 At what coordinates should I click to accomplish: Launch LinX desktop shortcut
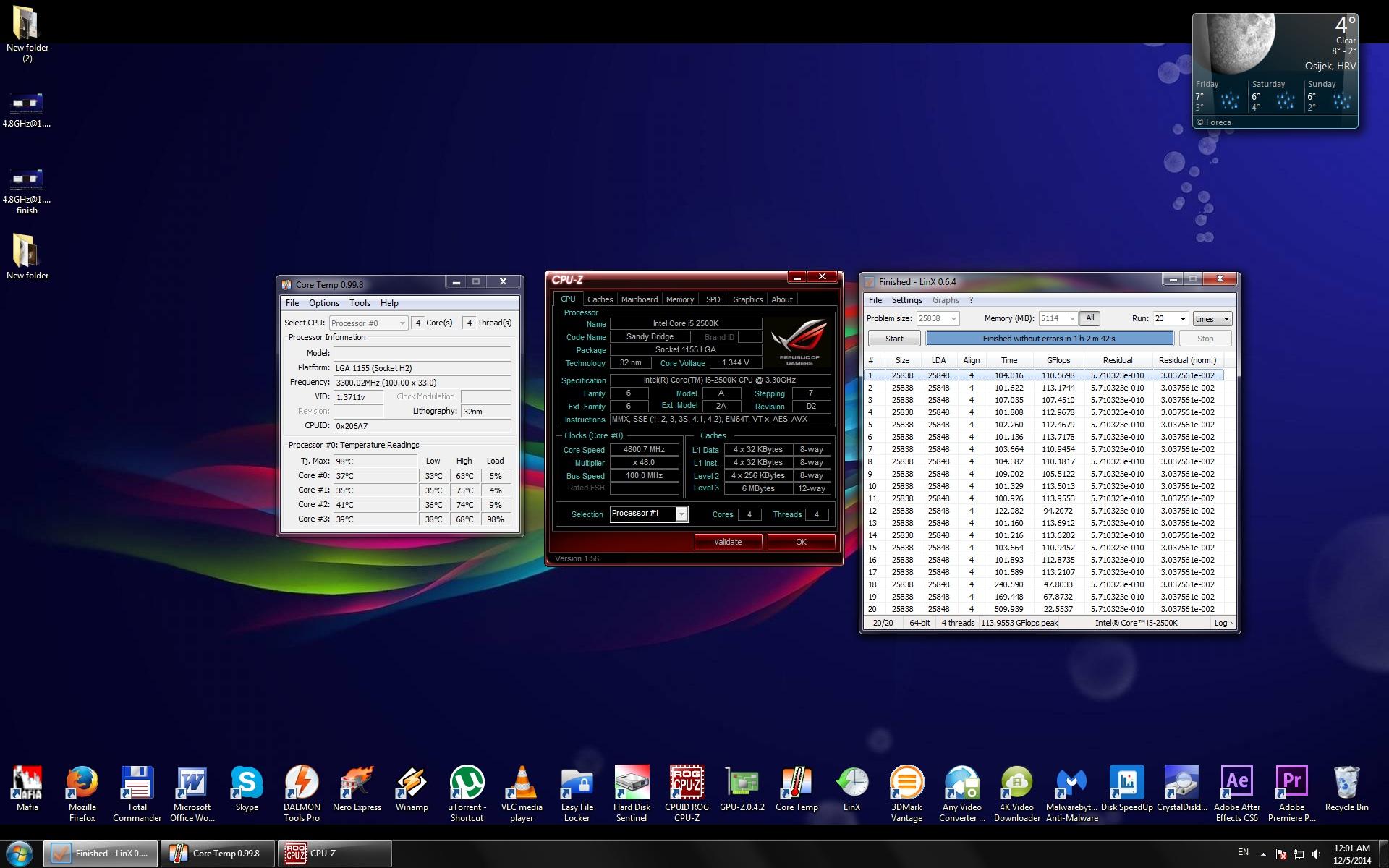pos(851,788)
